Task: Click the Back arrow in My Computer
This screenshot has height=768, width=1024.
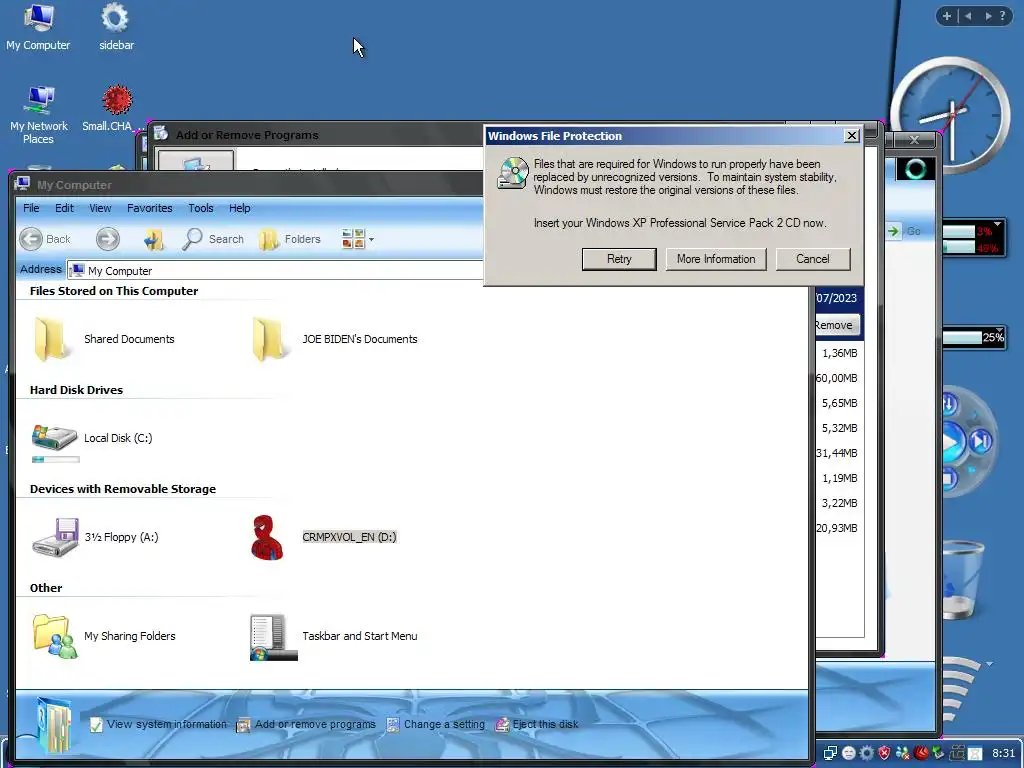Action: (44, 239)
